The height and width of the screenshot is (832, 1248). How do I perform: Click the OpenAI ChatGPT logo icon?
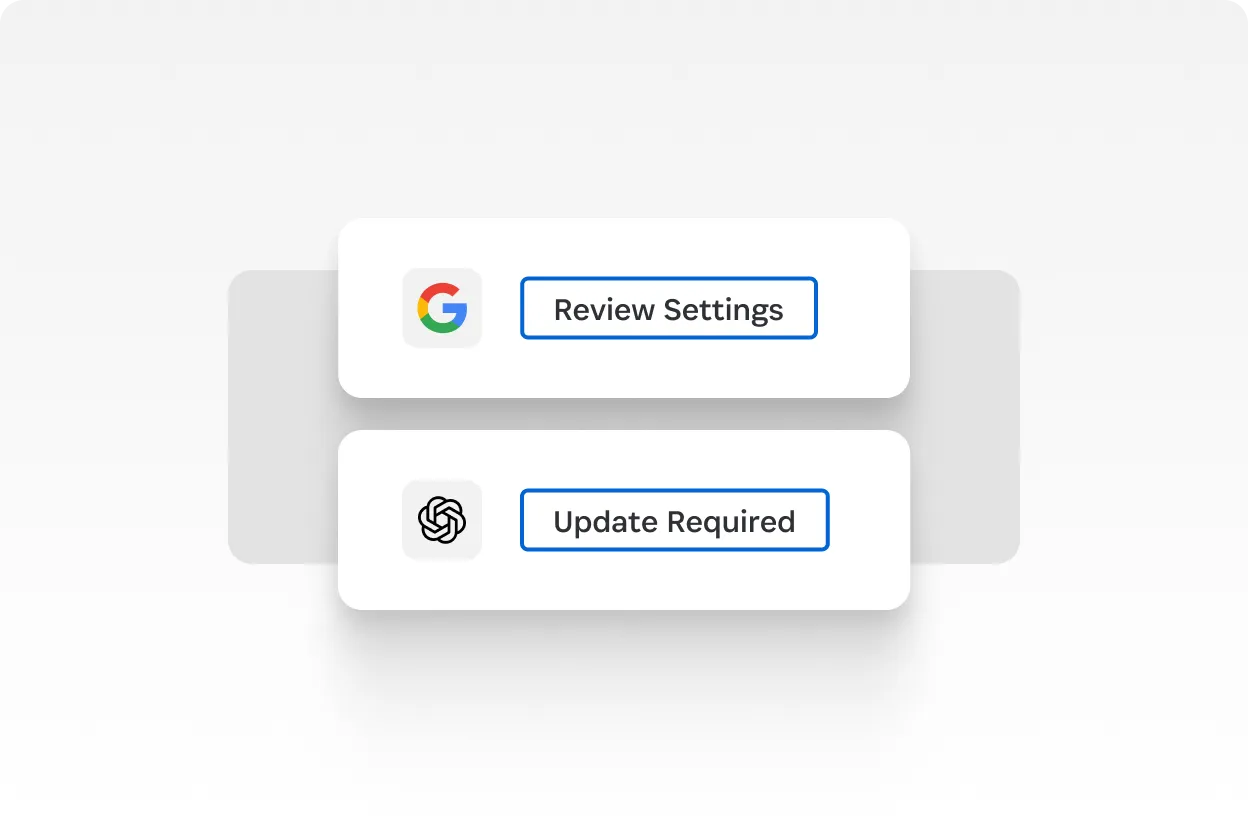coord(442,520)
